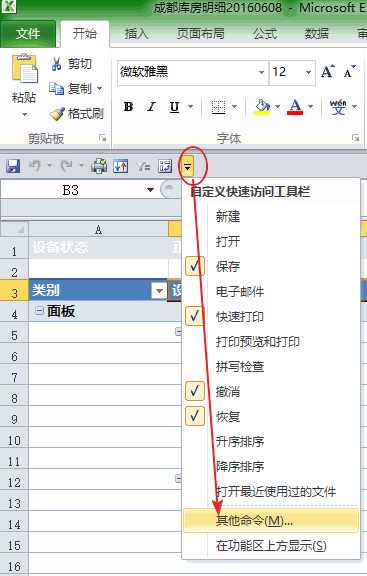Click the Redo arrow in quick access toolbar
367x576 pixels.
[x=66, y=166]
